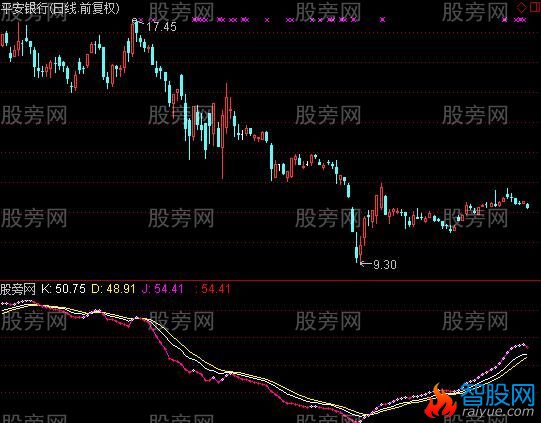Click the indicator name 股旁网 in the lower panel

[18, 289]
